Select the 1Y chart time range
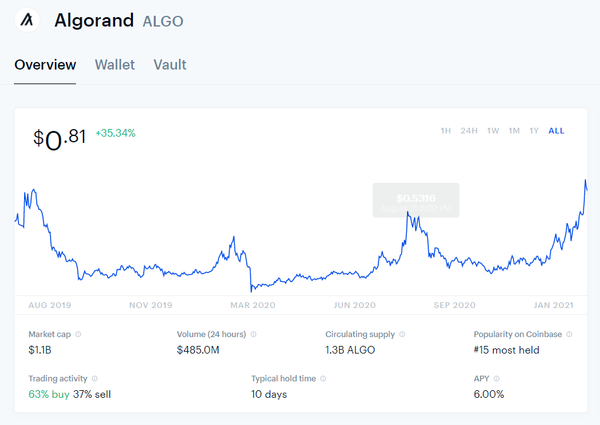This screenshot has width=600, height=425. [534, 131]
